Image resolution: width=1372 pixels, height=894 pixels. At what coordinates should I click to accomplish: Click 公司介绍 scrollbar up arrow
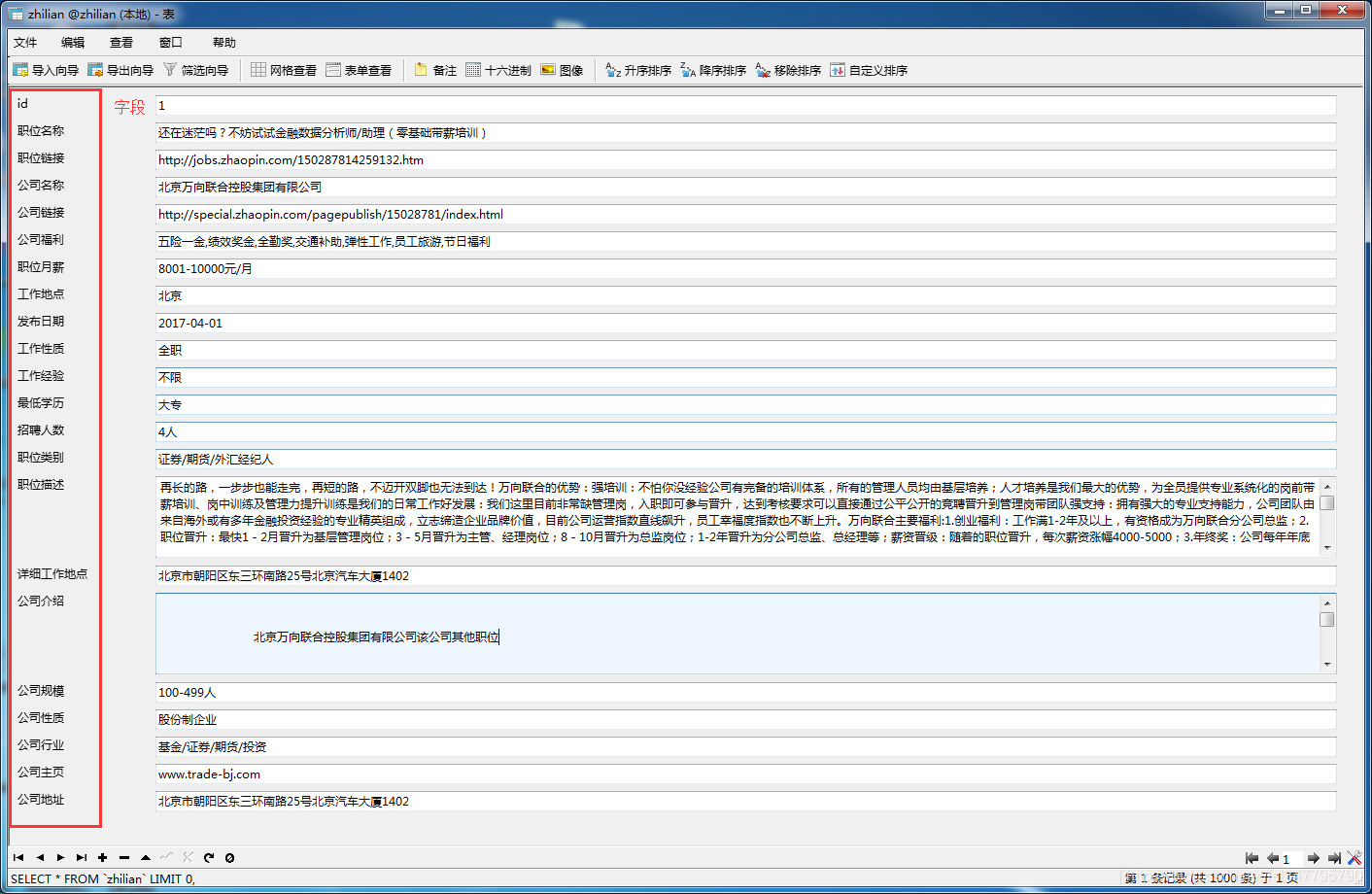click(1327, 602)
